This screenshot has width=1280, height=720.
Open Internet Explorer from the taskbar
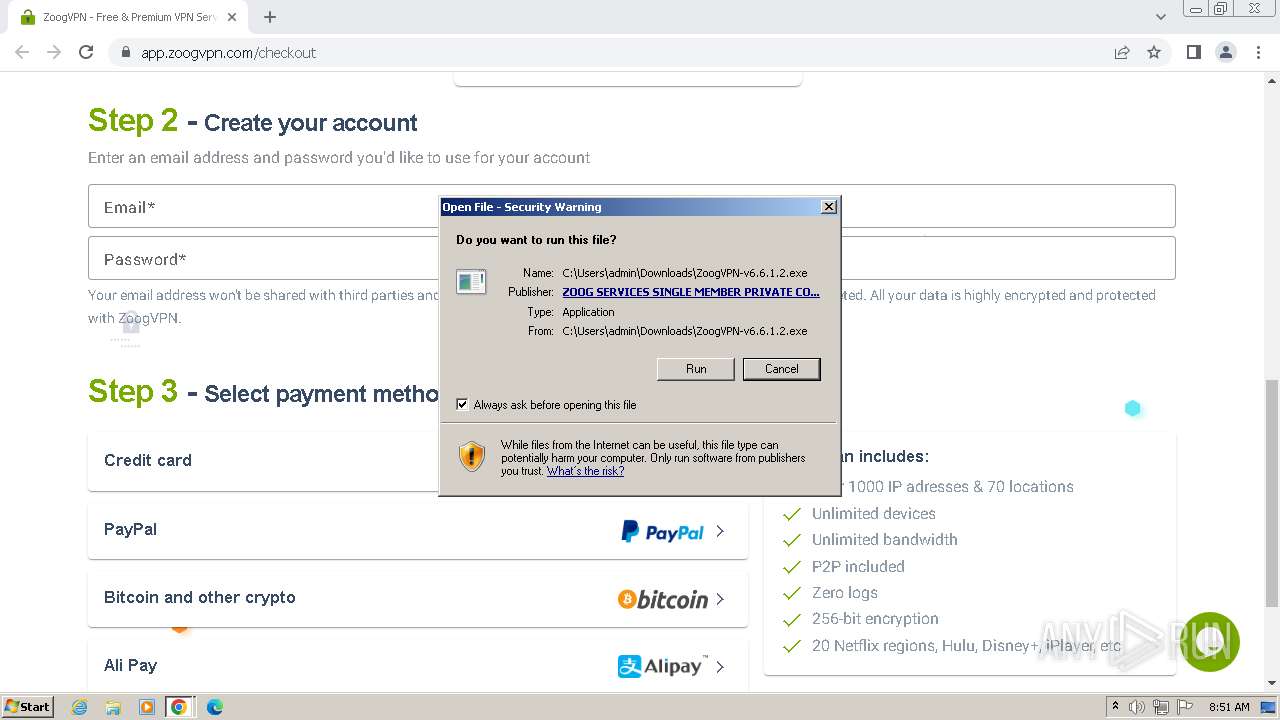pyautogui.click(x=80, y=707)
